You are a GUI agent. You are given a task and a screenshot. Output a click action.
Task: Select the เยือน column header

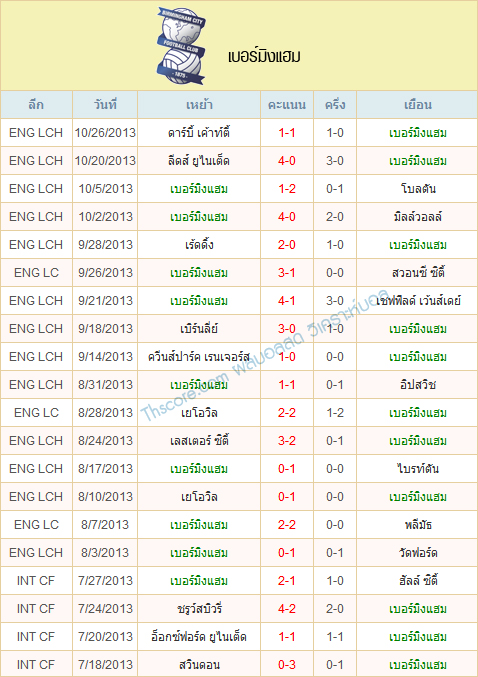click(418, 105)
